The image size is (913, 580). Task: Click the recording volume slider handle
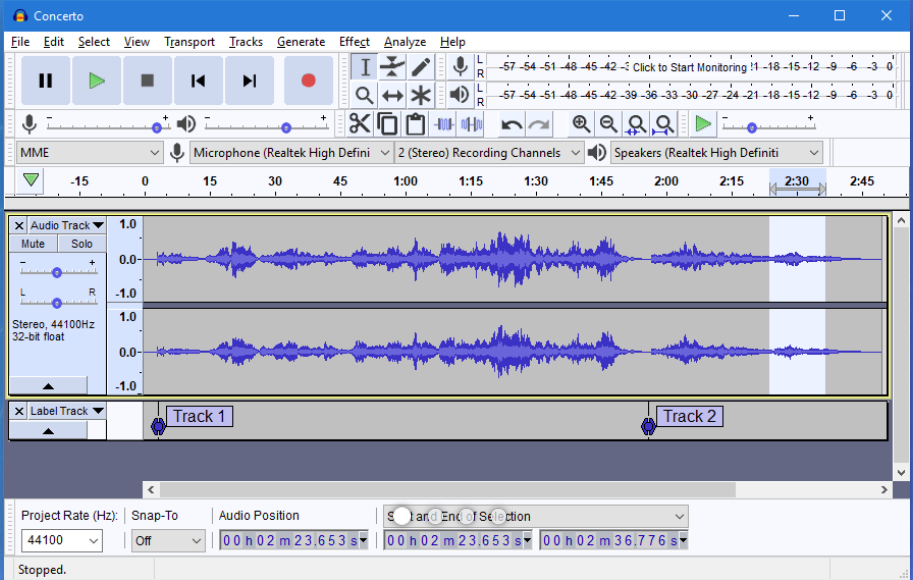[157, 128]
